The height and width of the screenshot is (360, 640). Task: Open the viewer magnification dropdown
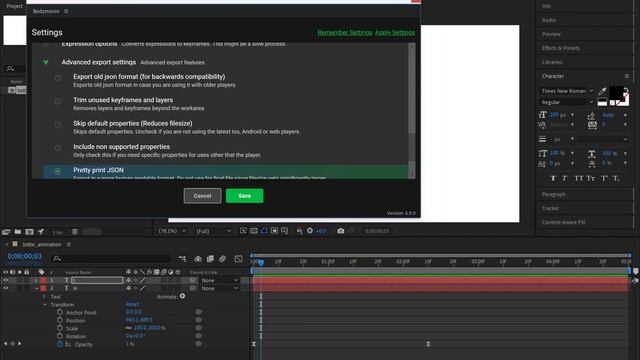(172, 231)
